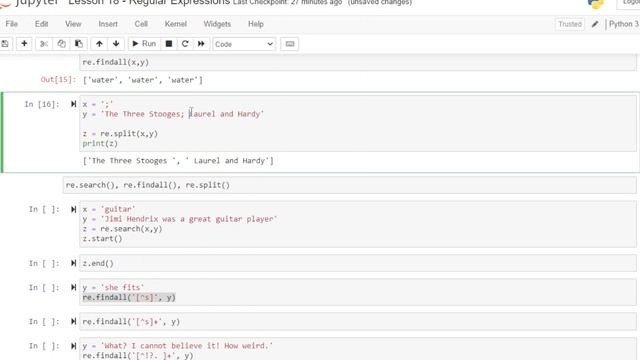
Task: Run the re.findall('[^s]+', y) cell via its icon
Action: click(x=73, y=322)
